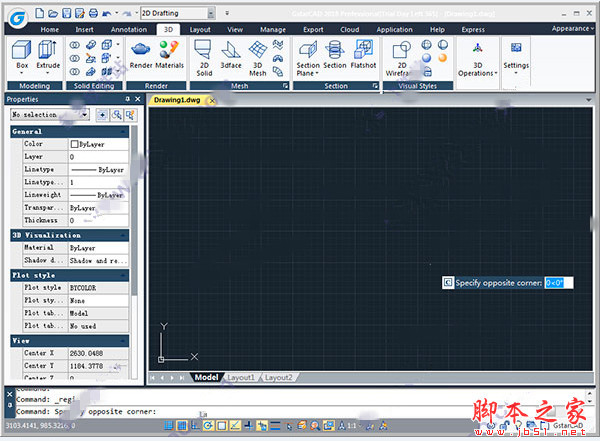Click the Section Plane tool

(308, 58)
